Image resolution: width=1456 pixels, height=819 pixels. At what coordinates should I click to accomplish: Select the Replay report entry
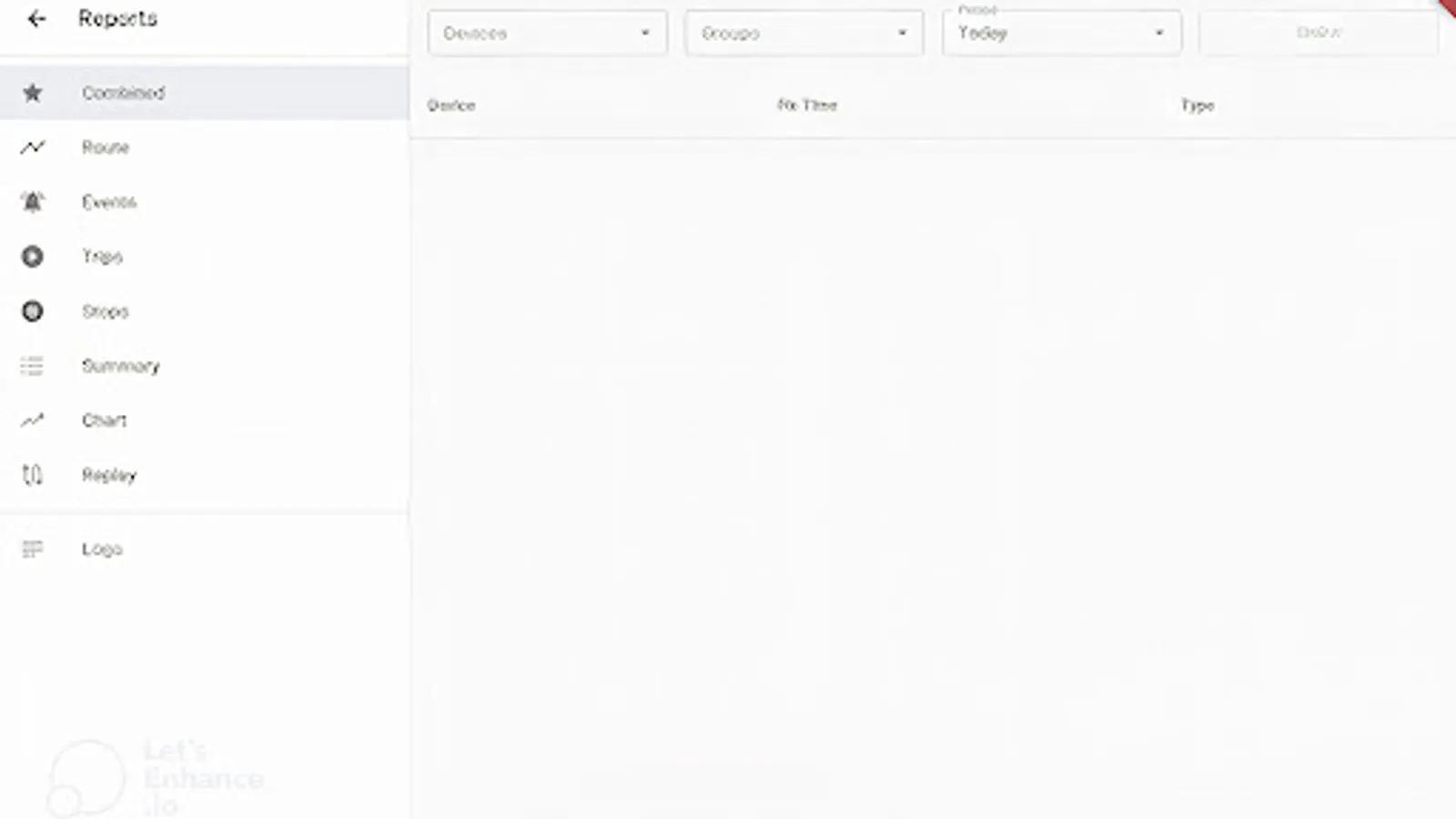(108, 474)
